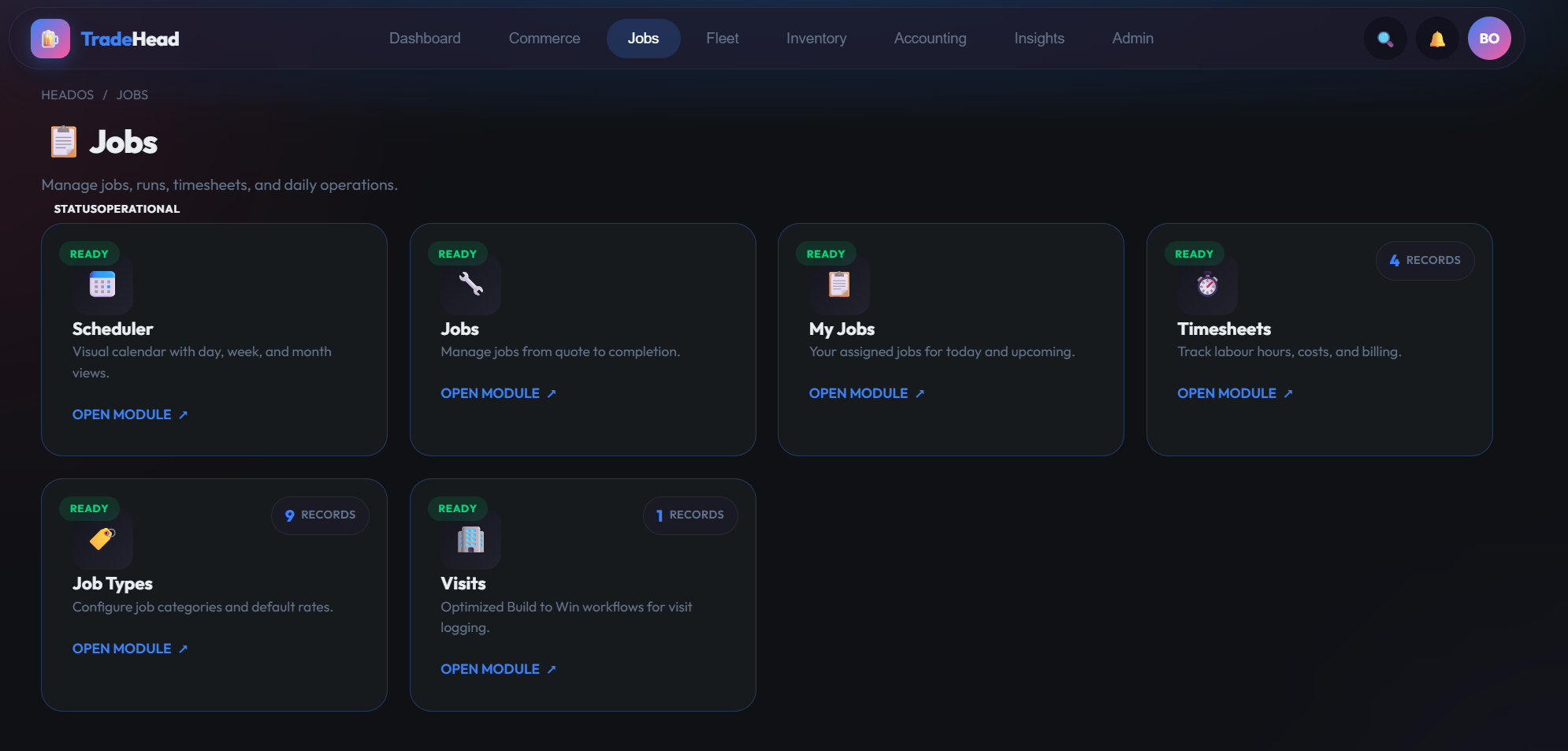
Task: Click the My Jobs clipboard icon
Action: click(x=839, y=284)
